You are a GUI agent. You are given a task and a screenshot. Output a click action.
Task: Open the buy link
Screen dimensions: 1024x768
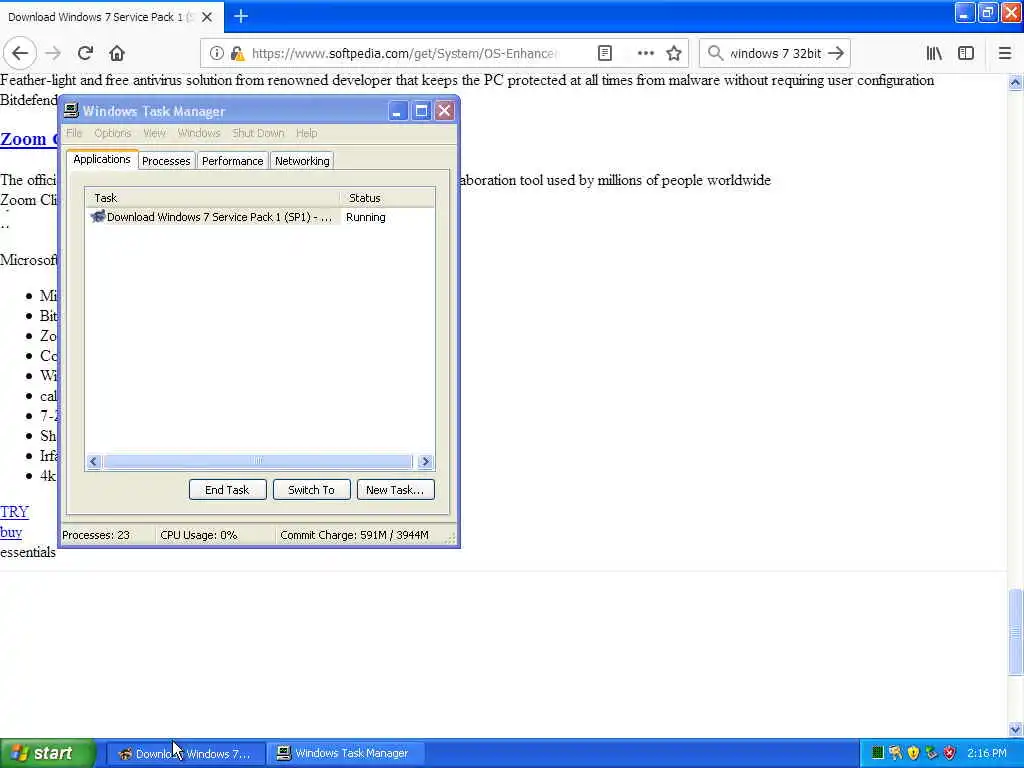11,532
